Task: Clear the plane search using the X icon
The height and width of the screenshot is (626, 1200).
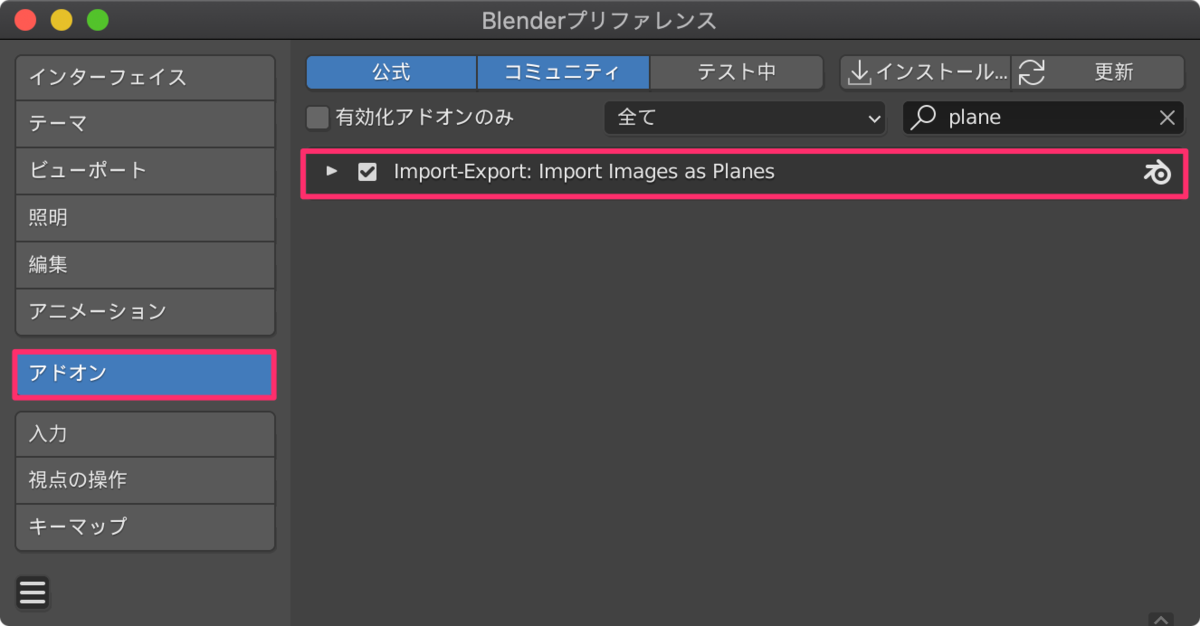Action: coord(1167,117)
